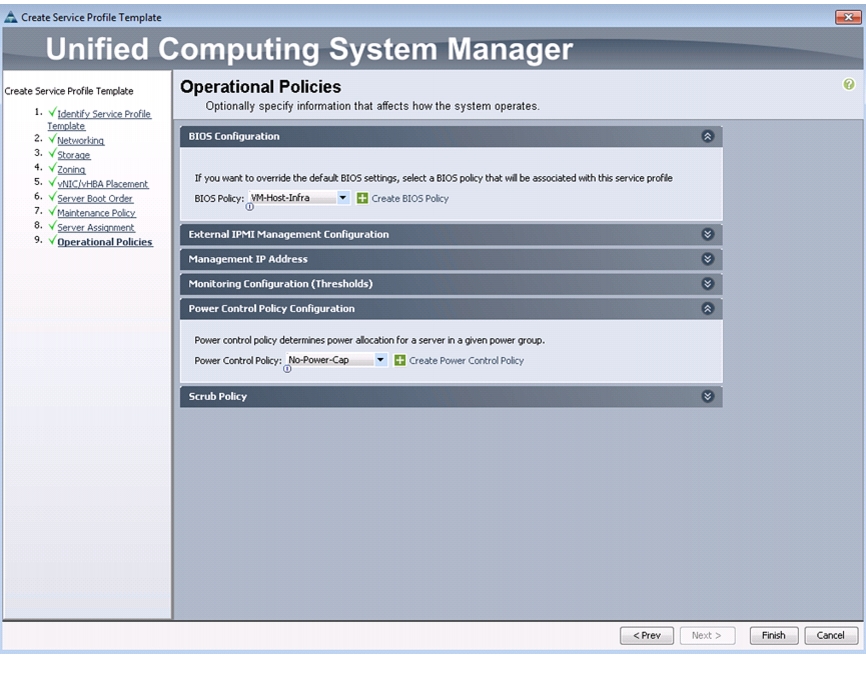Click the 'Power Control Policy:' label
This screenshot has width=866, height=688.
point(238,361)
